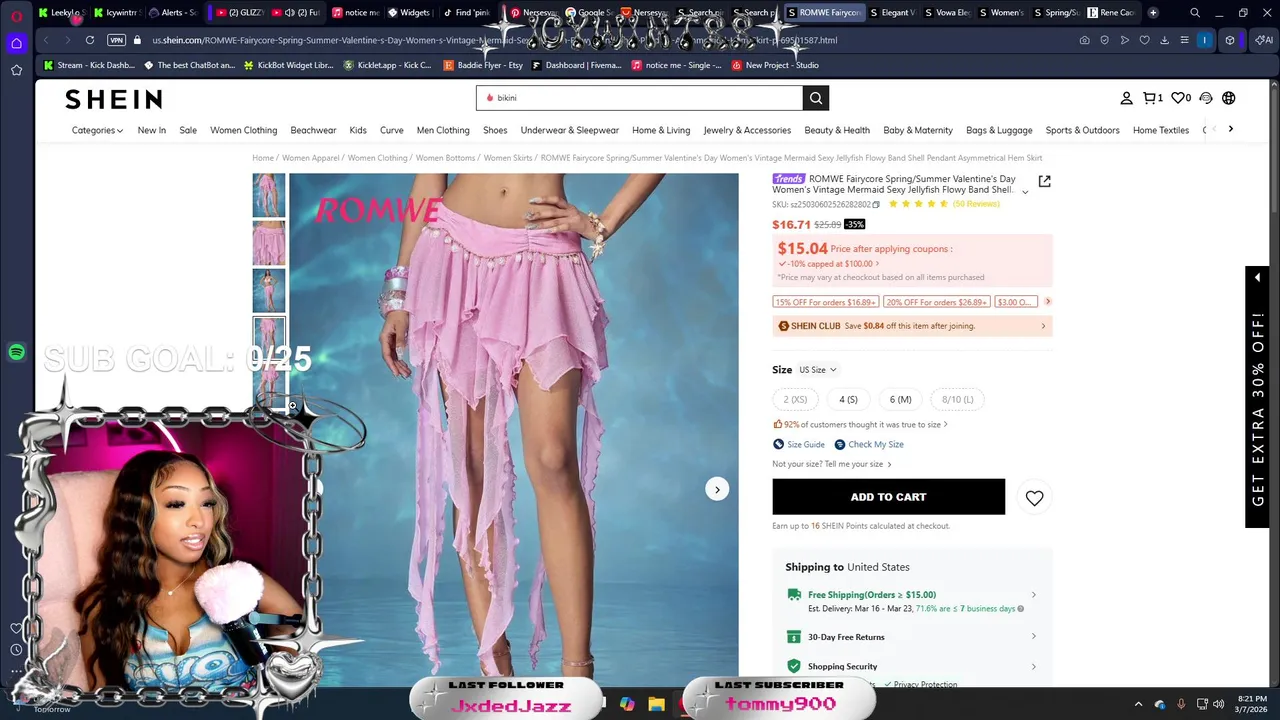Open Tell me your size link
This screenshot has width=1280, height=720.
click(x=856, y=464)
